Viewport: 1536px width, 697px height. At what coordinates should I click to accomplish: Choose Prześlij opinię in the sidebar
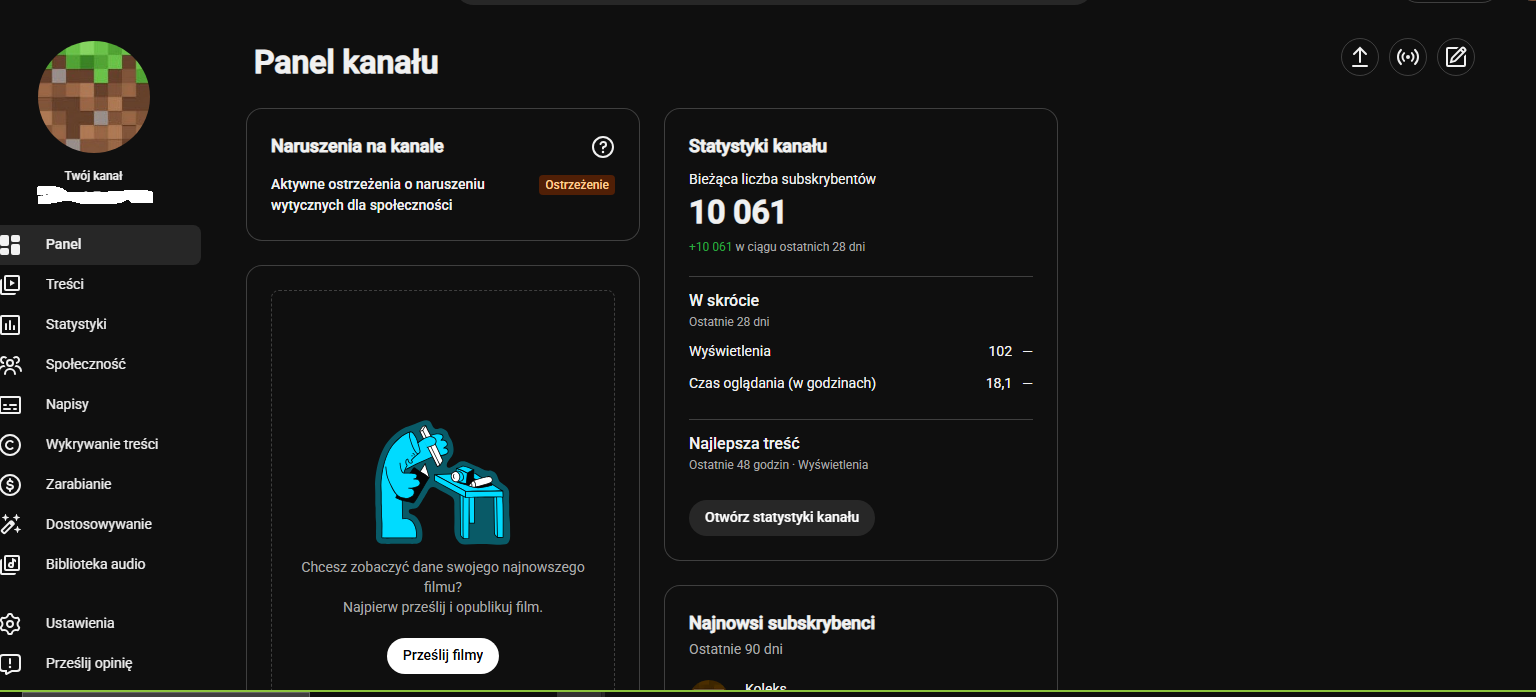point(100,663)
